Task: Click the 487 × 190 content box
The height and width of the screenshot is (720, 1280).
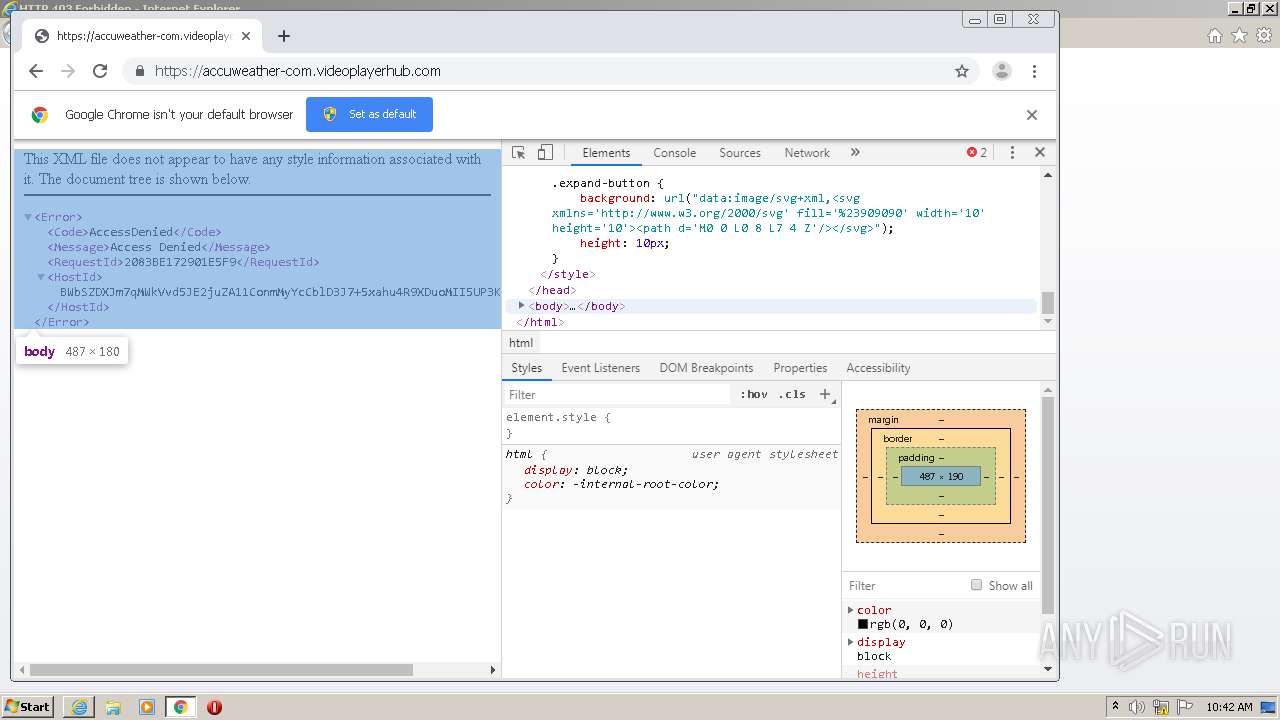Action: (941, 477)
